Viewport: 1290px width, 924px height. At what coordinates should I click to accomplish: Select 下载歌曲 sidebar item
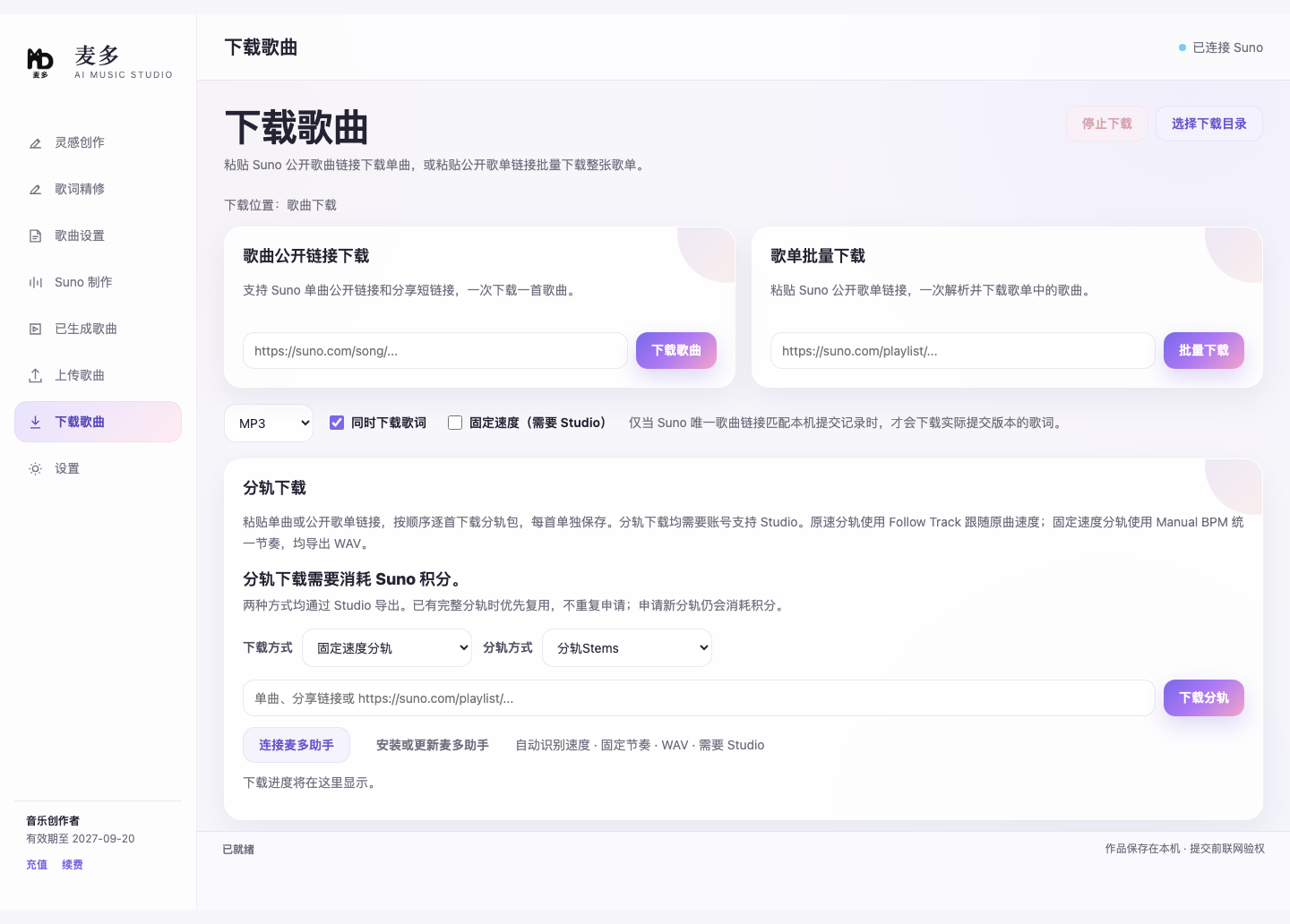98,422
